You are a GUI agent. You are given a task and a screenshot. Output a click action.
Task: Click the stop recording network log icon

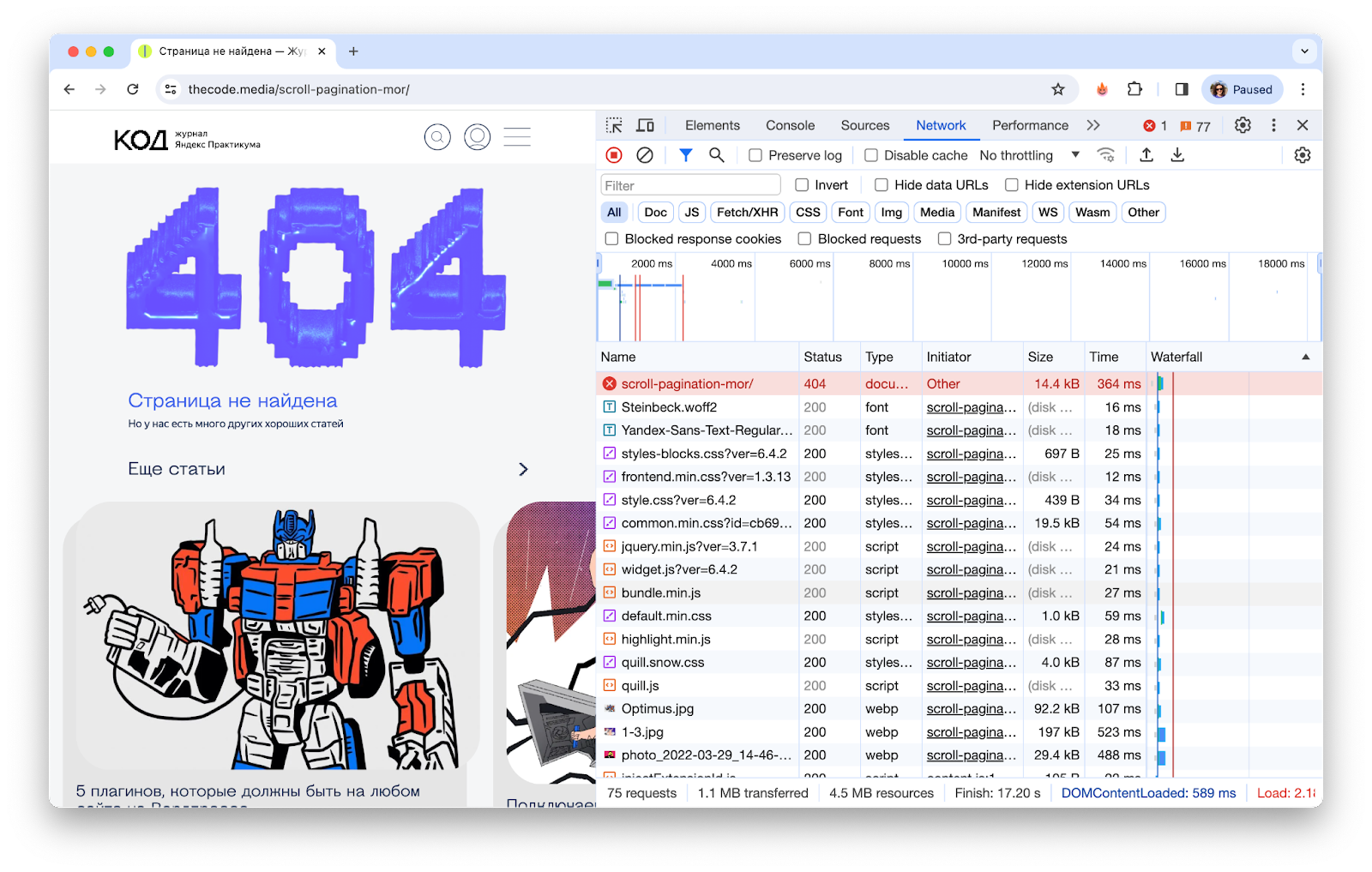coord(614,155)
